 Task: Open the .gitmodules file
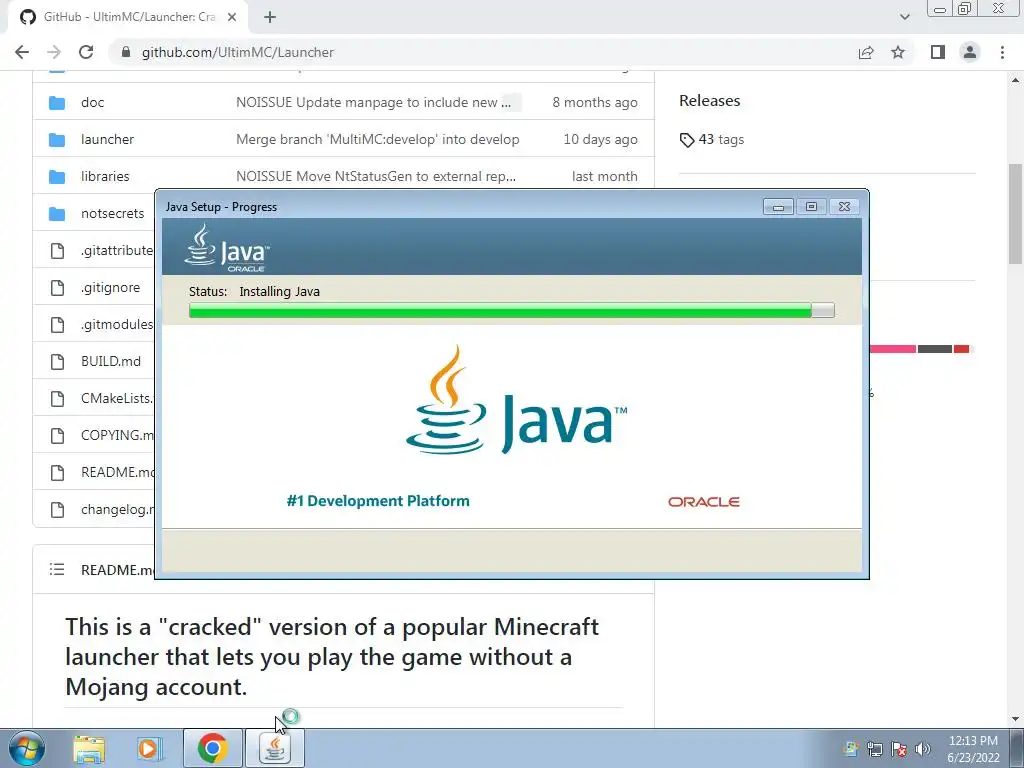click(118, 324)
